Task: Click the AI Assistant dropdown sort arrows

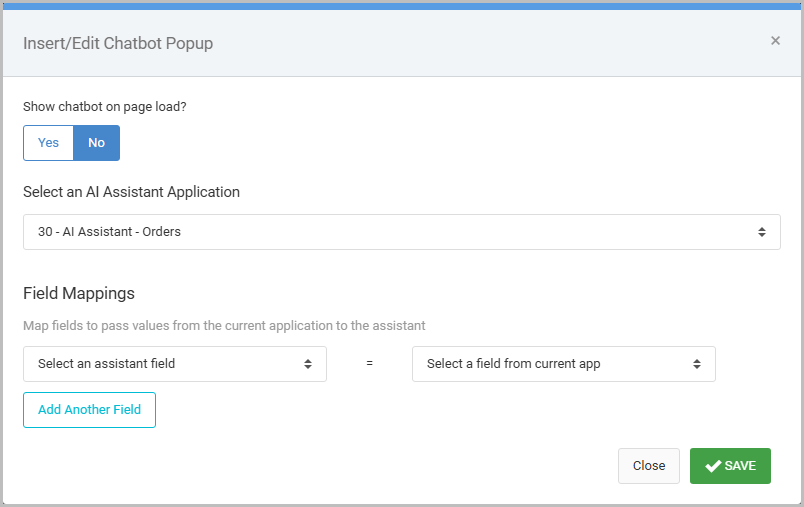Action: [762, 232]
